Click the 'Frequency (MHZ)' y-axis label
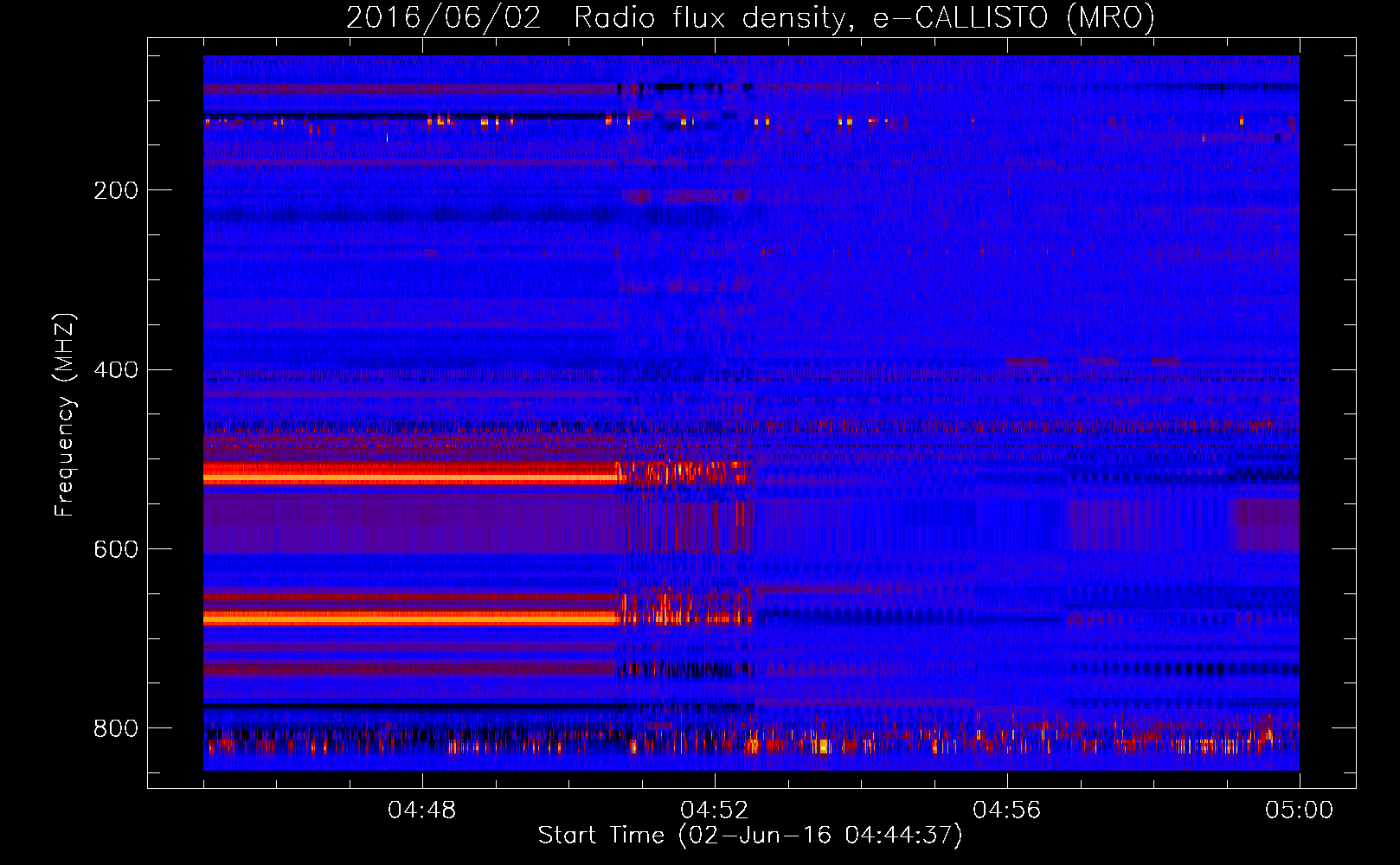Viewport: 1400px width, 865px height. pos(64,414)
